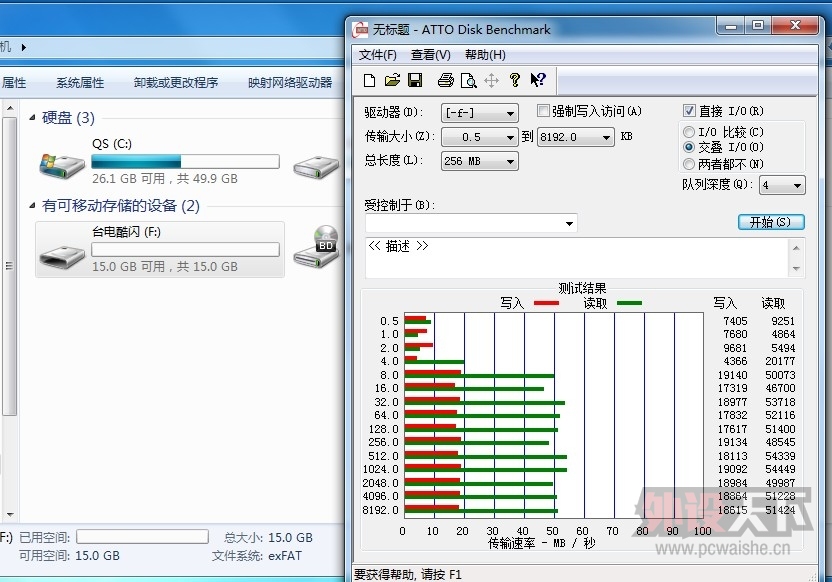Toggle 直接 I/O checkbox
Screen dimensions: 832x582
click(x=689, y=110)
